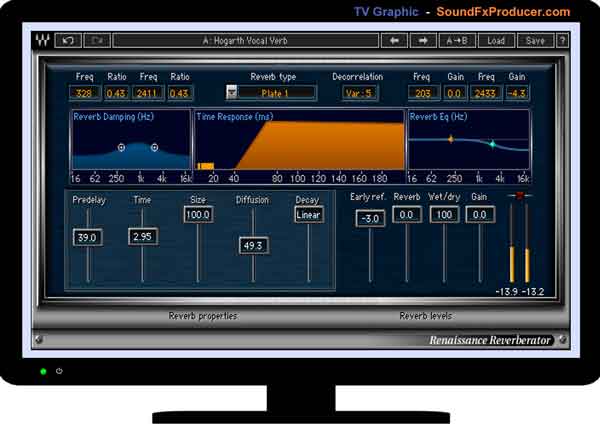Viewport: 600px width, 424px height.
Task: Undo the last parameter change
Action: 68,41
